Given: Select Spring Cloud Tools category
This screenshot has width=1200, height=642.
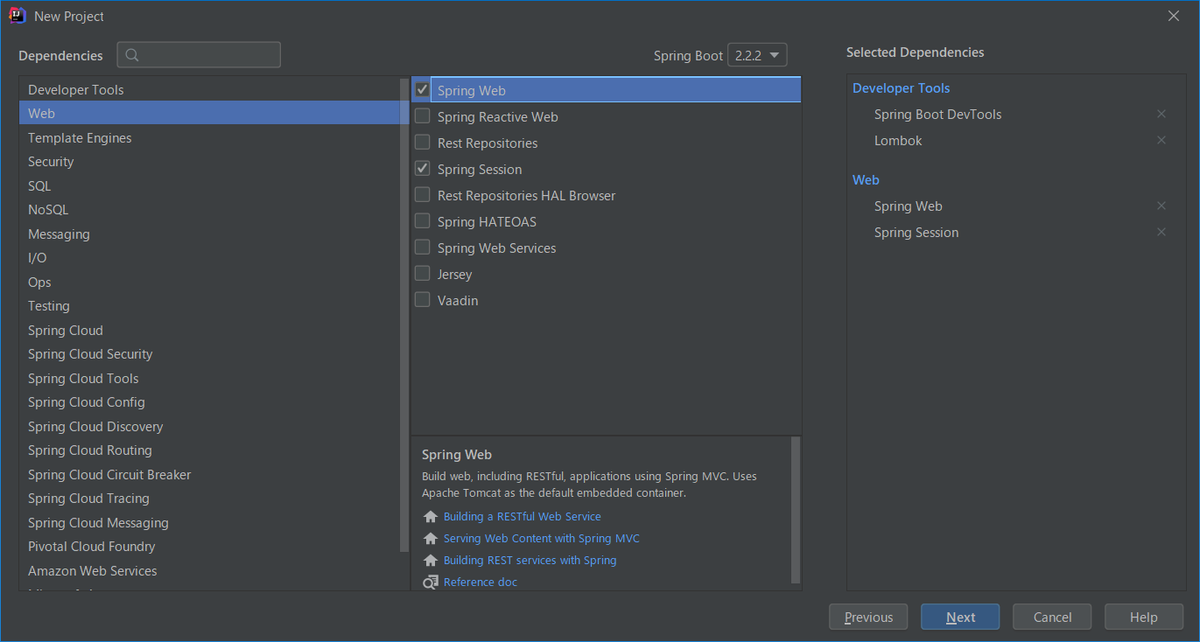Looking at the screenshot, I should (x=209, y=378).
